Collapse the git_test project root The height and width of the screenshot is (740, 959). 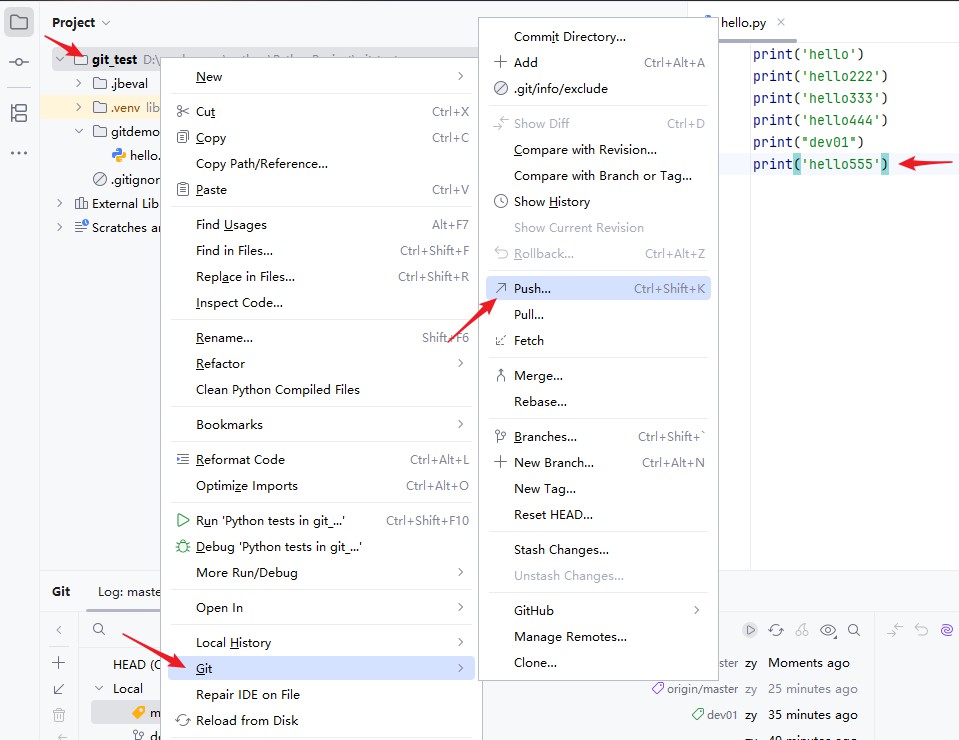[60, 59]
